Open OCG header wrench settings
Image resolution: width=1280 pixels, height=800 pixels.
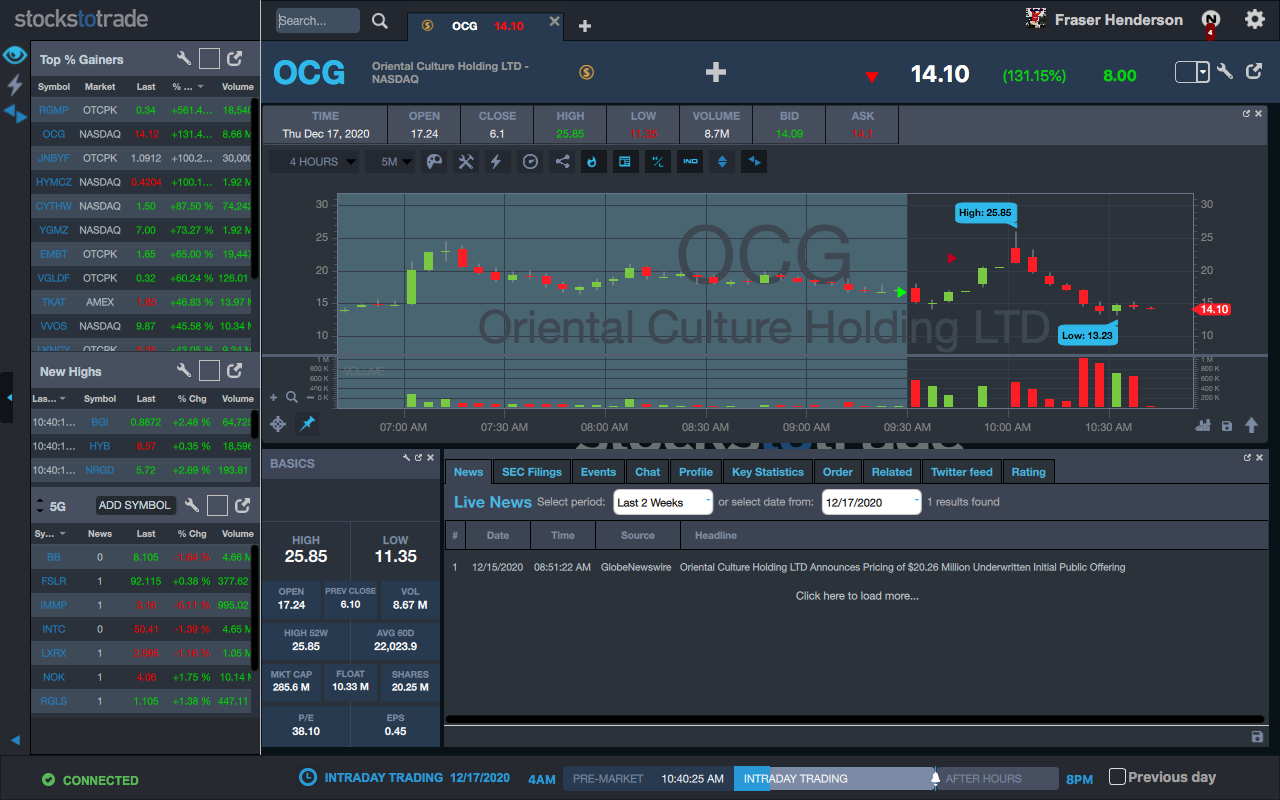pos(1225,72)
